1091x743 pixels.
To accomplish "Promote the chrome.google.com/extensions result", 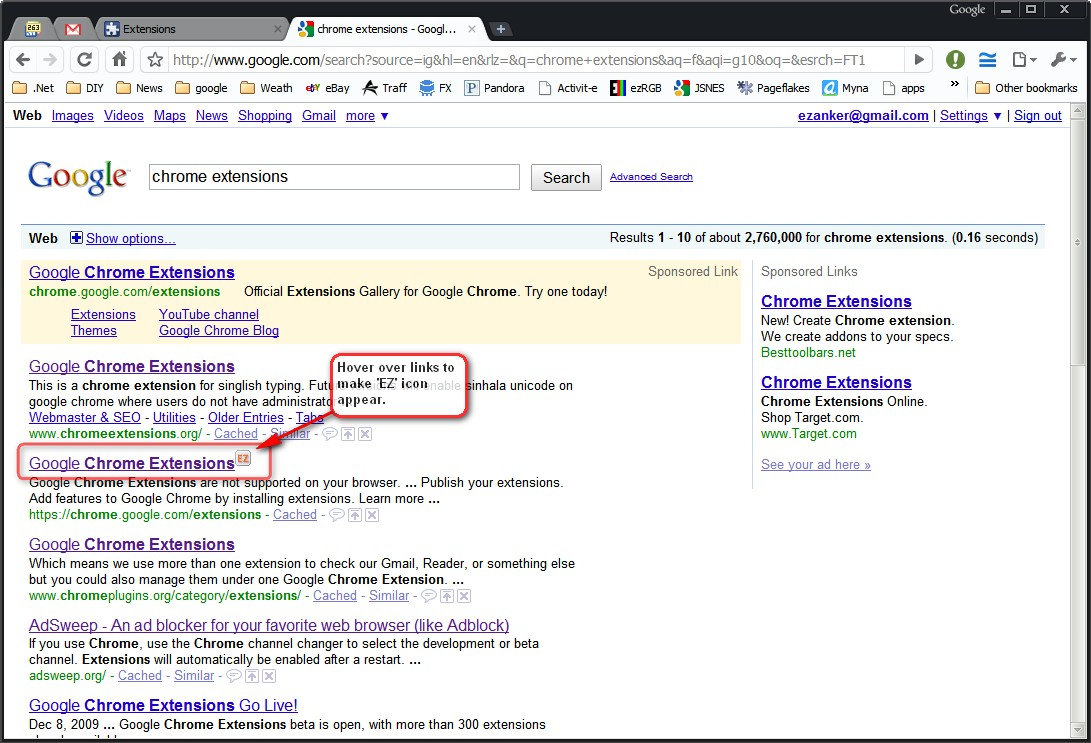I will click(355, 516).
